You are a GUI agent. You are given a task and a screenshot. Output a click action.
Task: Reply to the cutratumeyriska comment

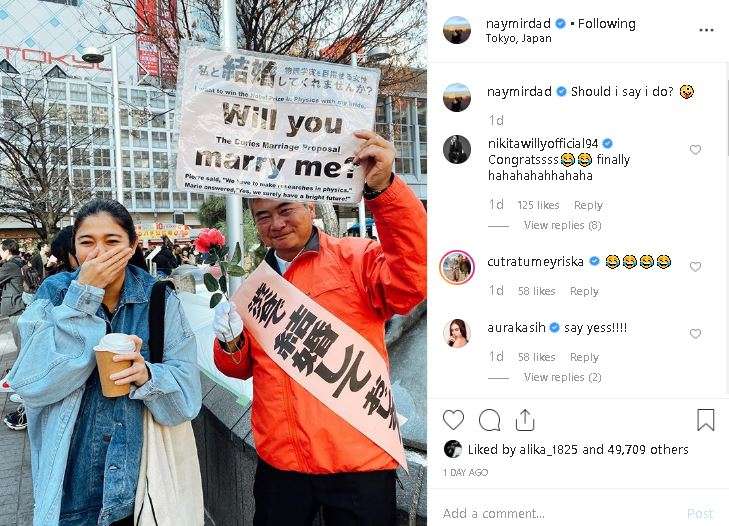pos(584,291)
